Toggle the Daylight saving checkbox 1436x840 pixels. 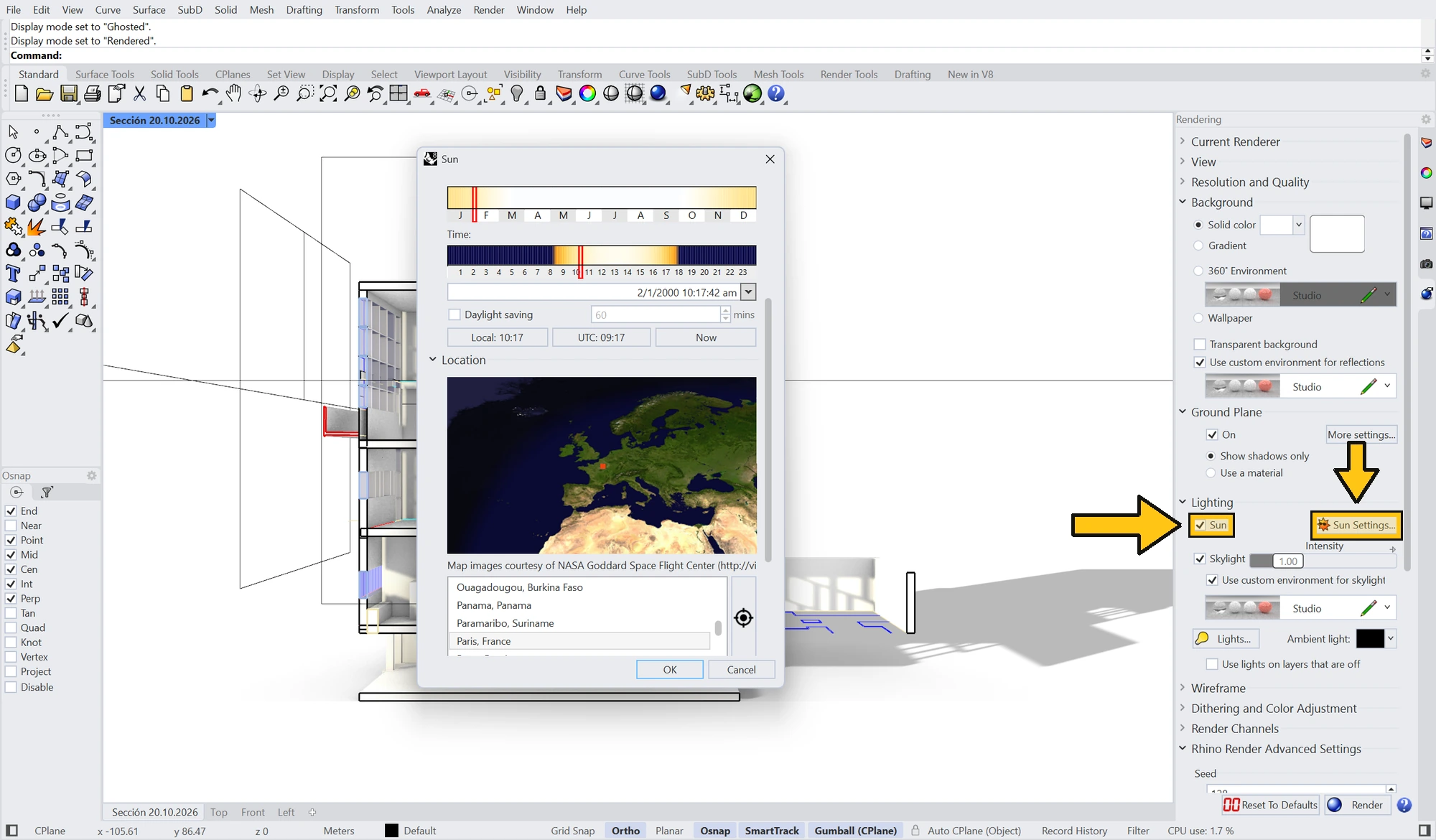tap(454, 314)
